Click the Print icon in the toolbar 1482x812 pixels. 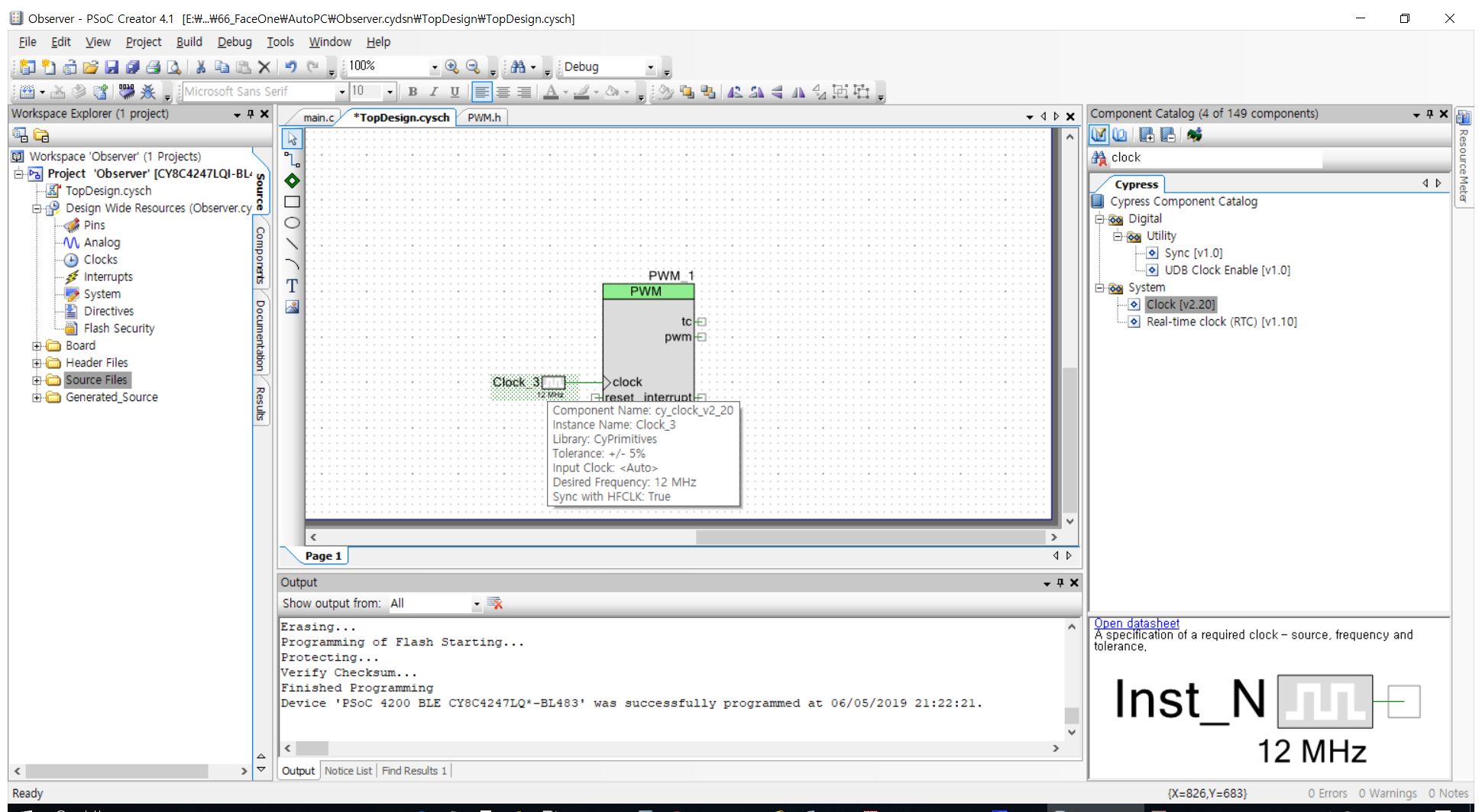(153, 67)
